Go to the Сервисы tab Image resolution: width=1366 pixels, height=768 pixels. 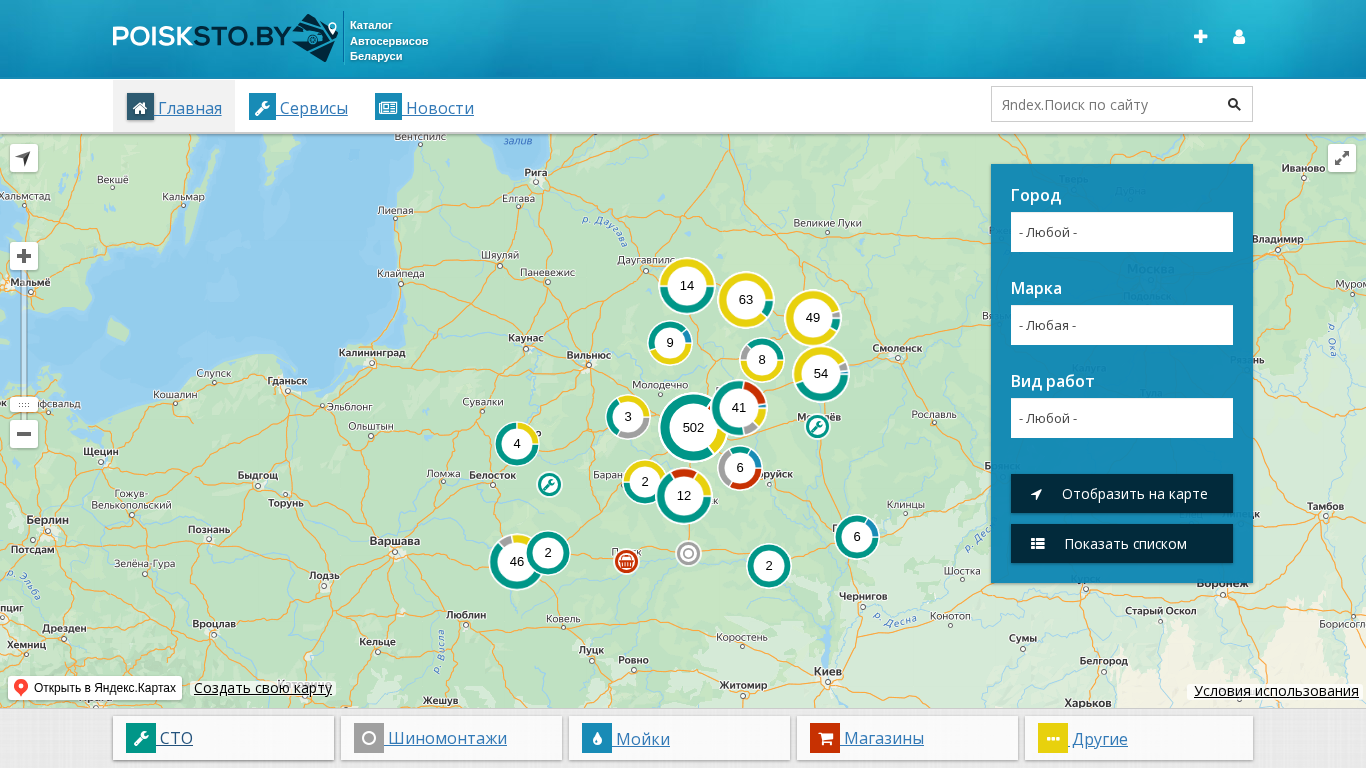(299, 107)
